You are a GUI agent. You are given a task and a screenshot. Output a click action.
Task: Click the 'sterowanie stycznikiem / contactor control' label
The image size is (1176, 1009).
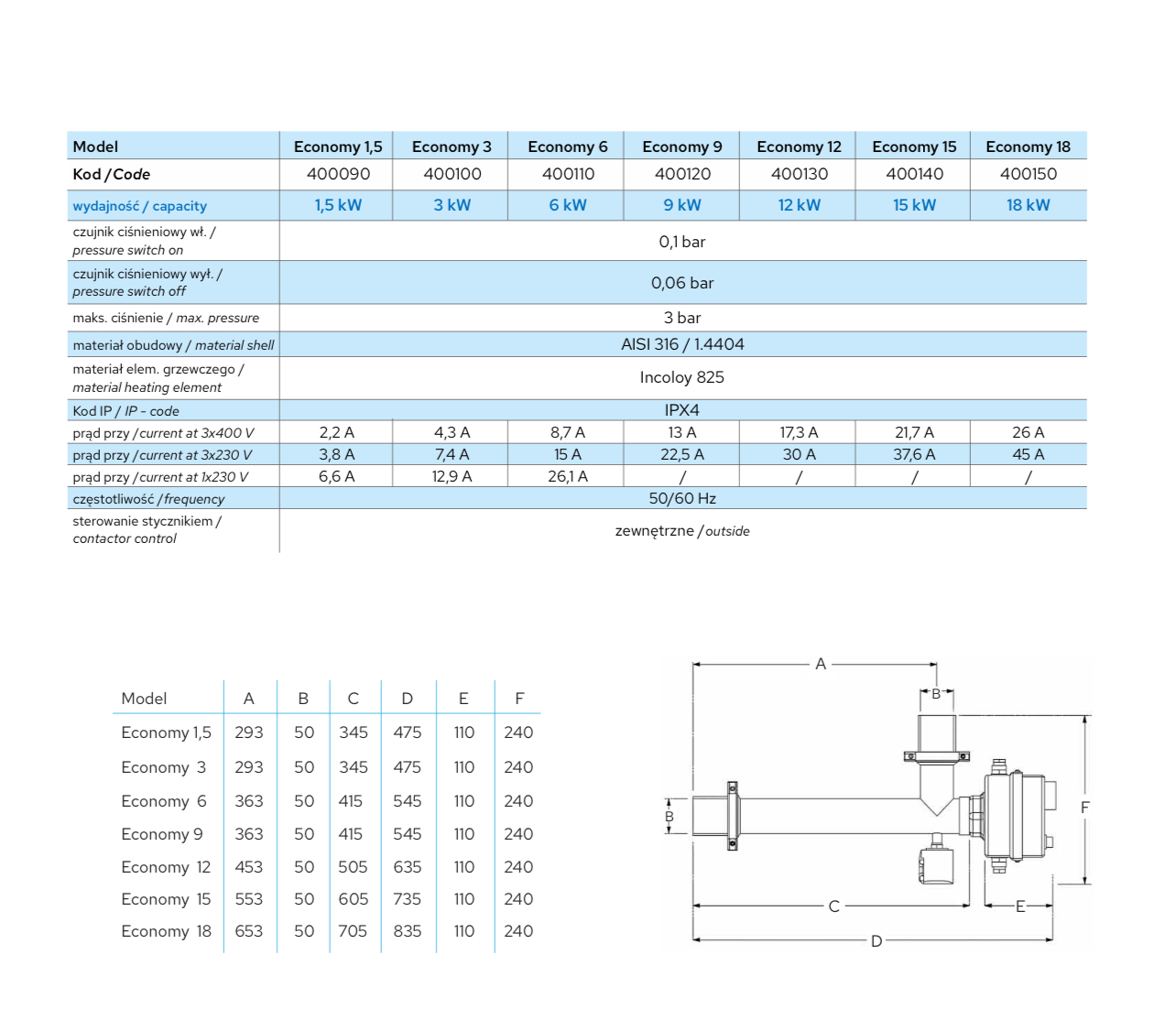coord(147,529)
